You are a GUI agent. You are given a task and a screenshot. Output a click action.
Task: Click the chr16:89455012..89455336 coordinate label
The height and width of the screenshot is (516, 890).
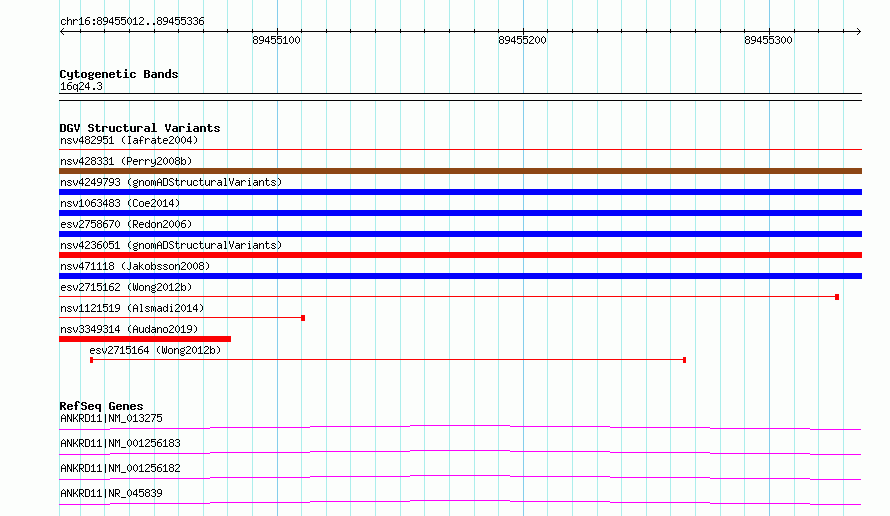click(132, 21)
